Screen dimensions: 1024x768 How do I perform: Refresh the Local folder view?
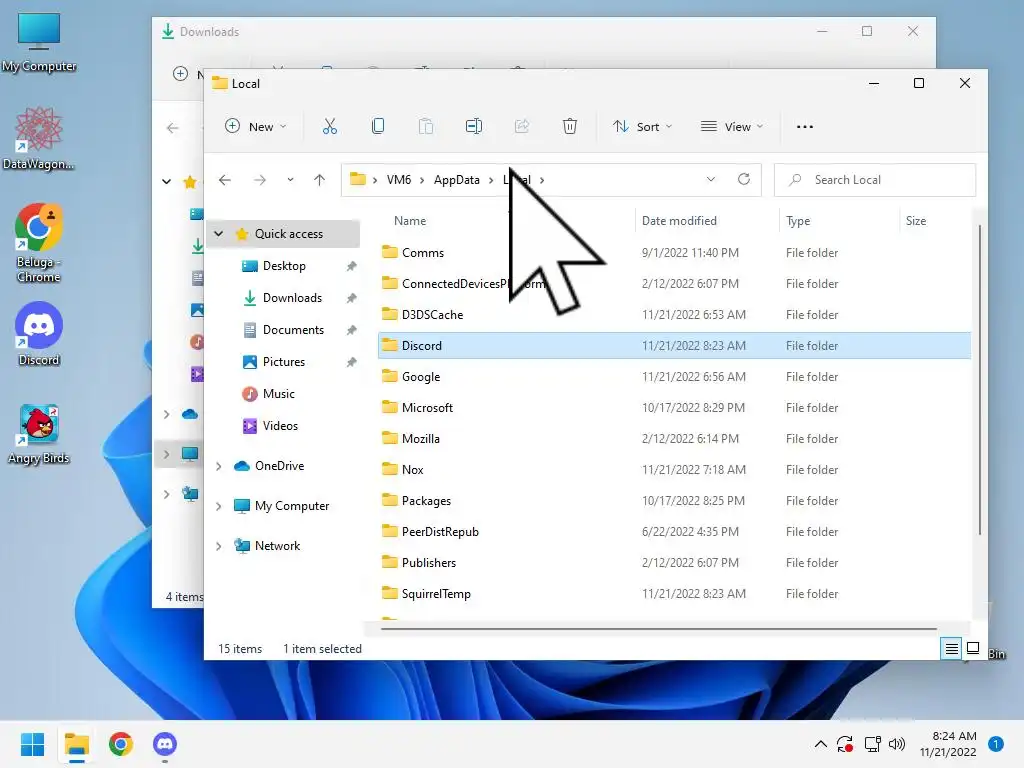click(744, 179)
